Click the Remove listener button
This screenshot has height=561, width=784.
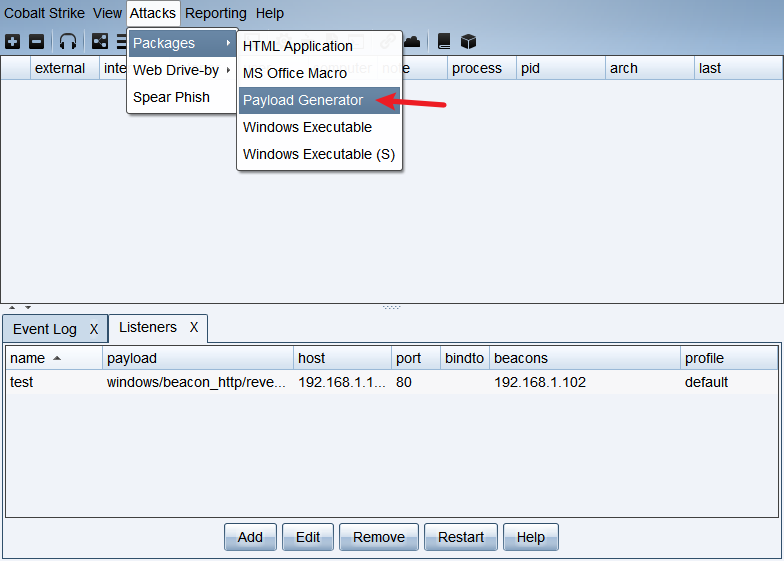tap(379, 537)
